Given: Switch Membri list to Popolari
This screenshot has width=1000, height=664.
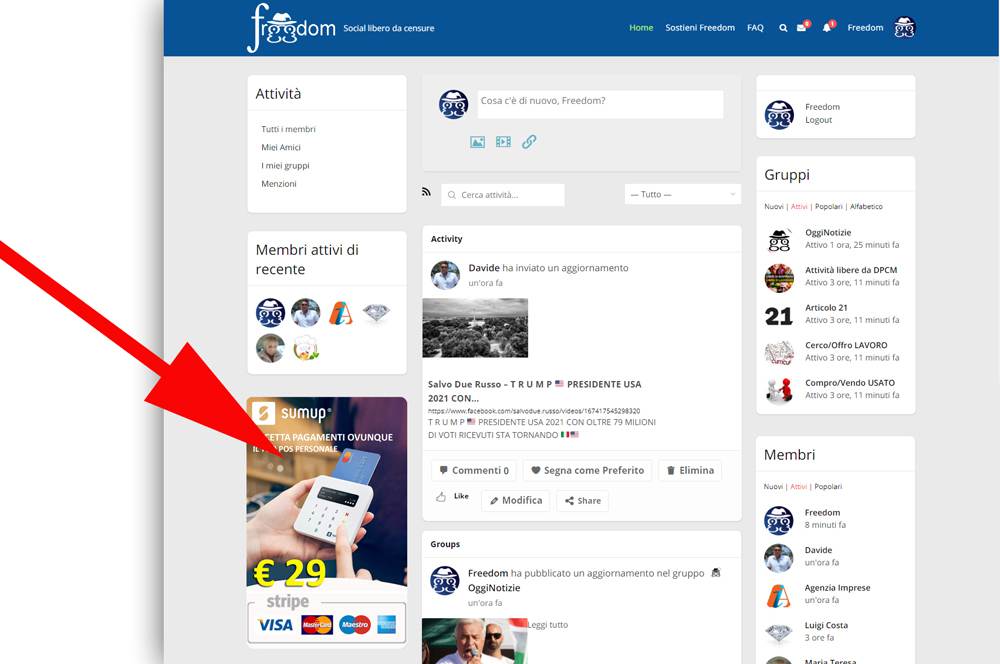Looking at the screenshot, I should 828,487.
